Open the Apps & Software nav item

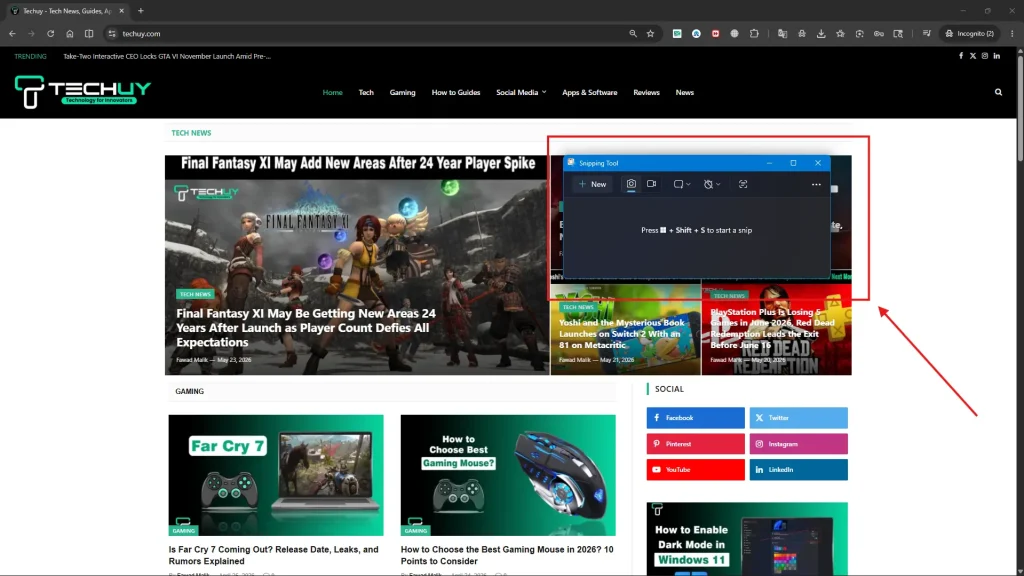tap(590, 93)
